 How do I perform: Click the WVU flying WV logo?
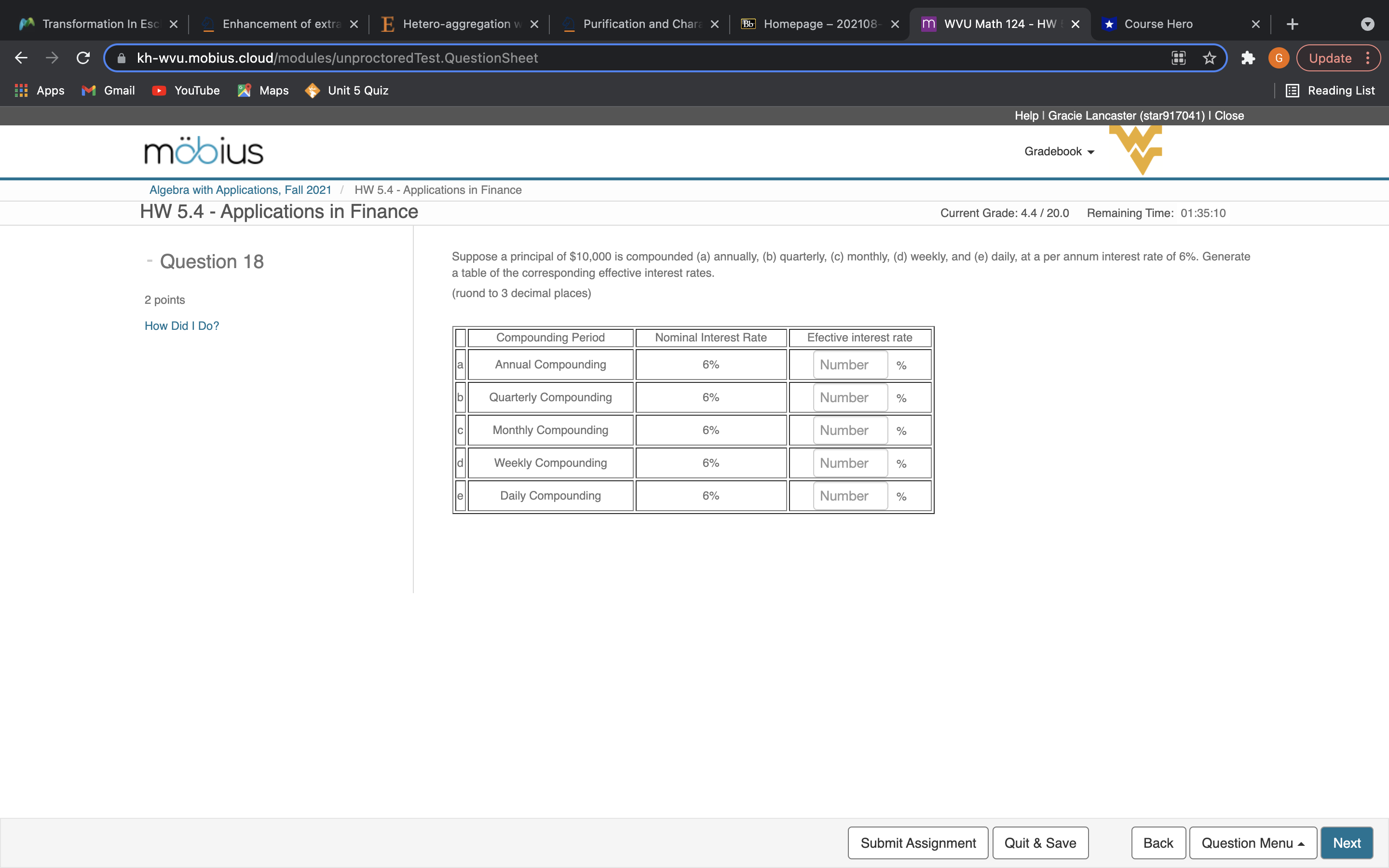pos(1136,149)
